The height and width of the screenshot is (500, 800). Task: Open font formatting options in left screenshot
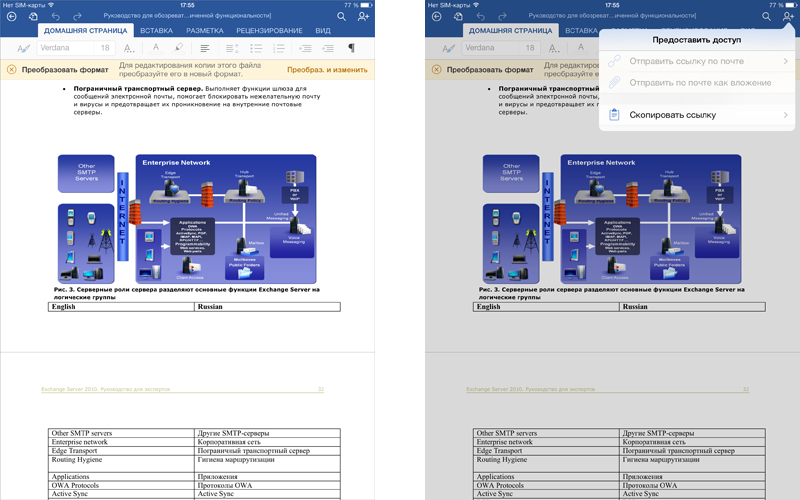(x=129, y=48)
